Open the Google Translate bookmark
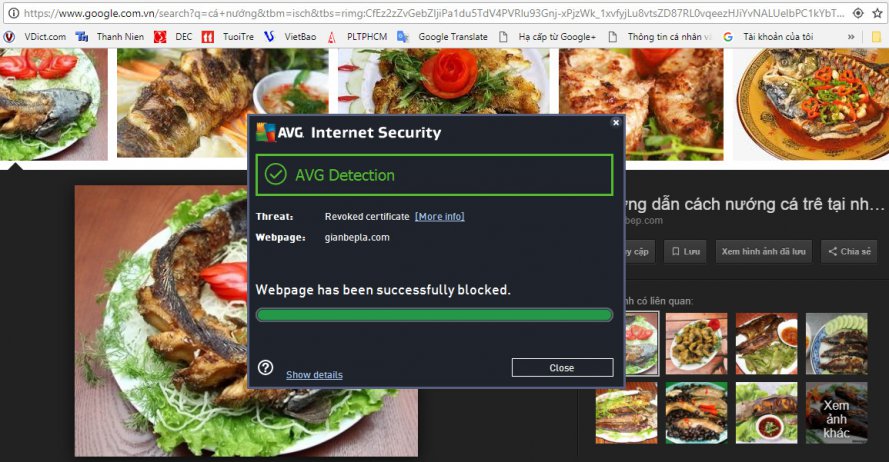Screen dimensions: 889x462 click(x=443, y=36)
